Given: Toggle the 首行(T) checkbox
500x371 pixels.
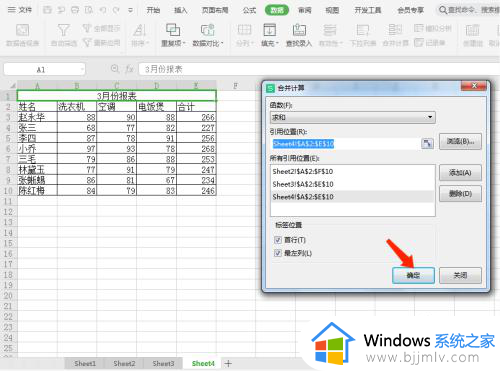Looking at the screenshot, I should click(x=278, y=240).
